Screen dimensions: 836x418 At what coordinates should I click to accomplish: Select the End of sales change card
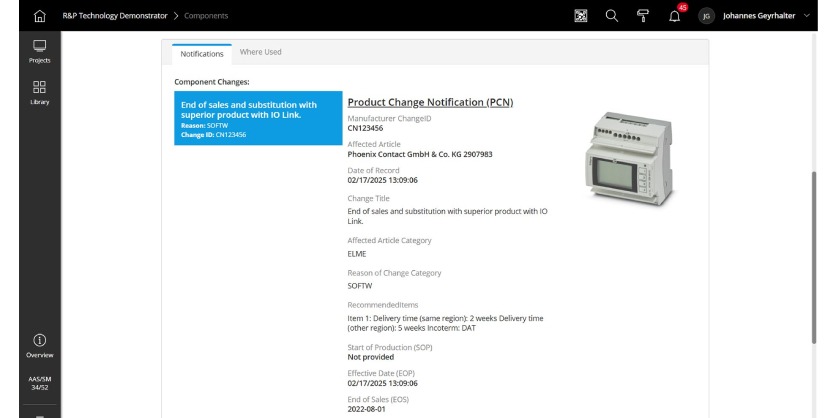tap(258, 118)
